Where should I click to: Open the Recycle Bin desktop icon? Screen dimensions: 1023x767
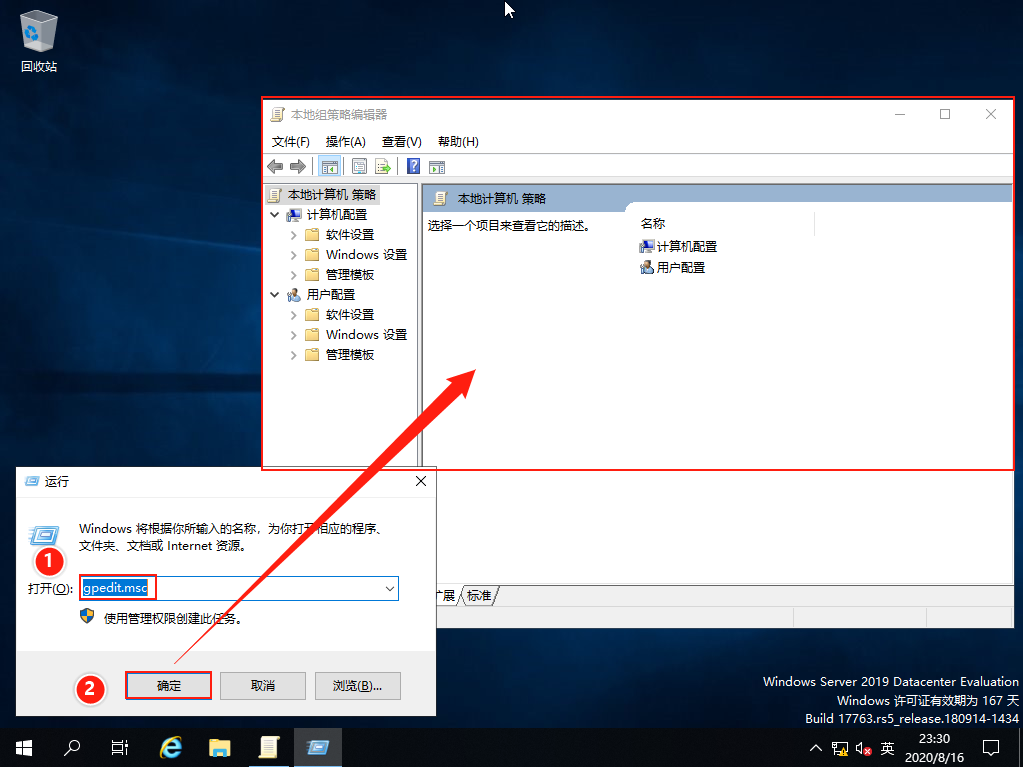point(39,41)
